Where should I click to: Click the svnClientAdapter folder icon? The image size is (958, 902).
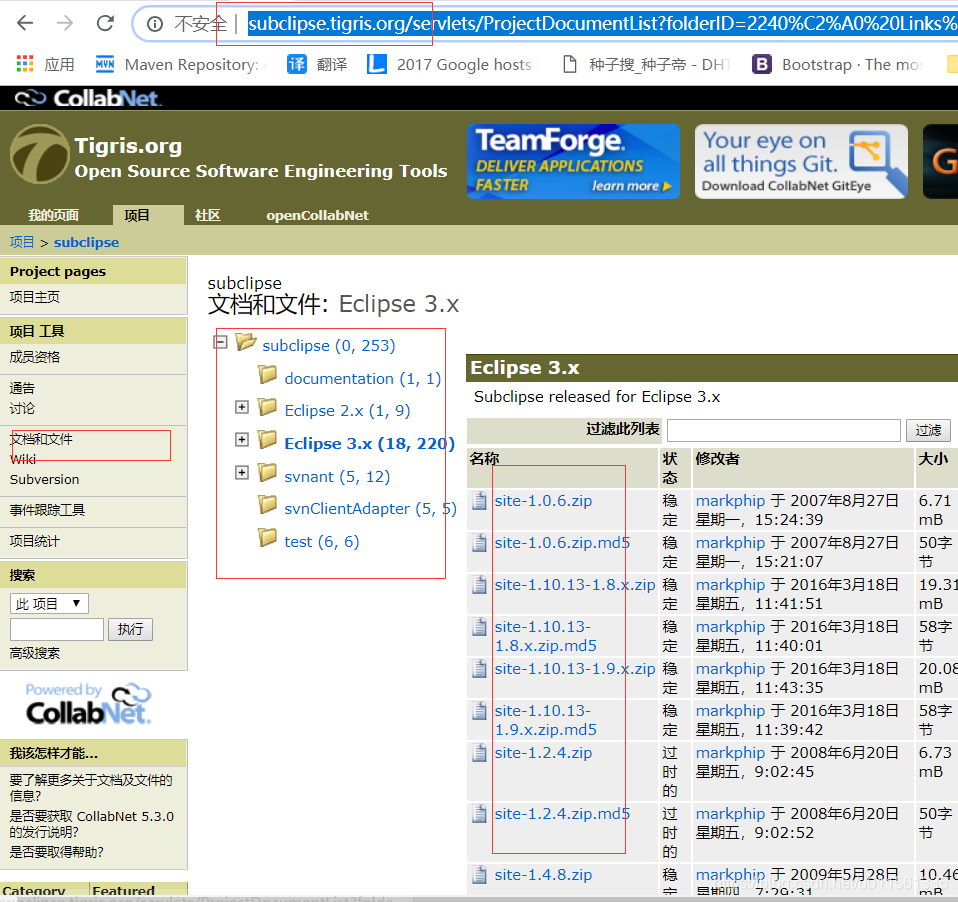click(267, 505)
